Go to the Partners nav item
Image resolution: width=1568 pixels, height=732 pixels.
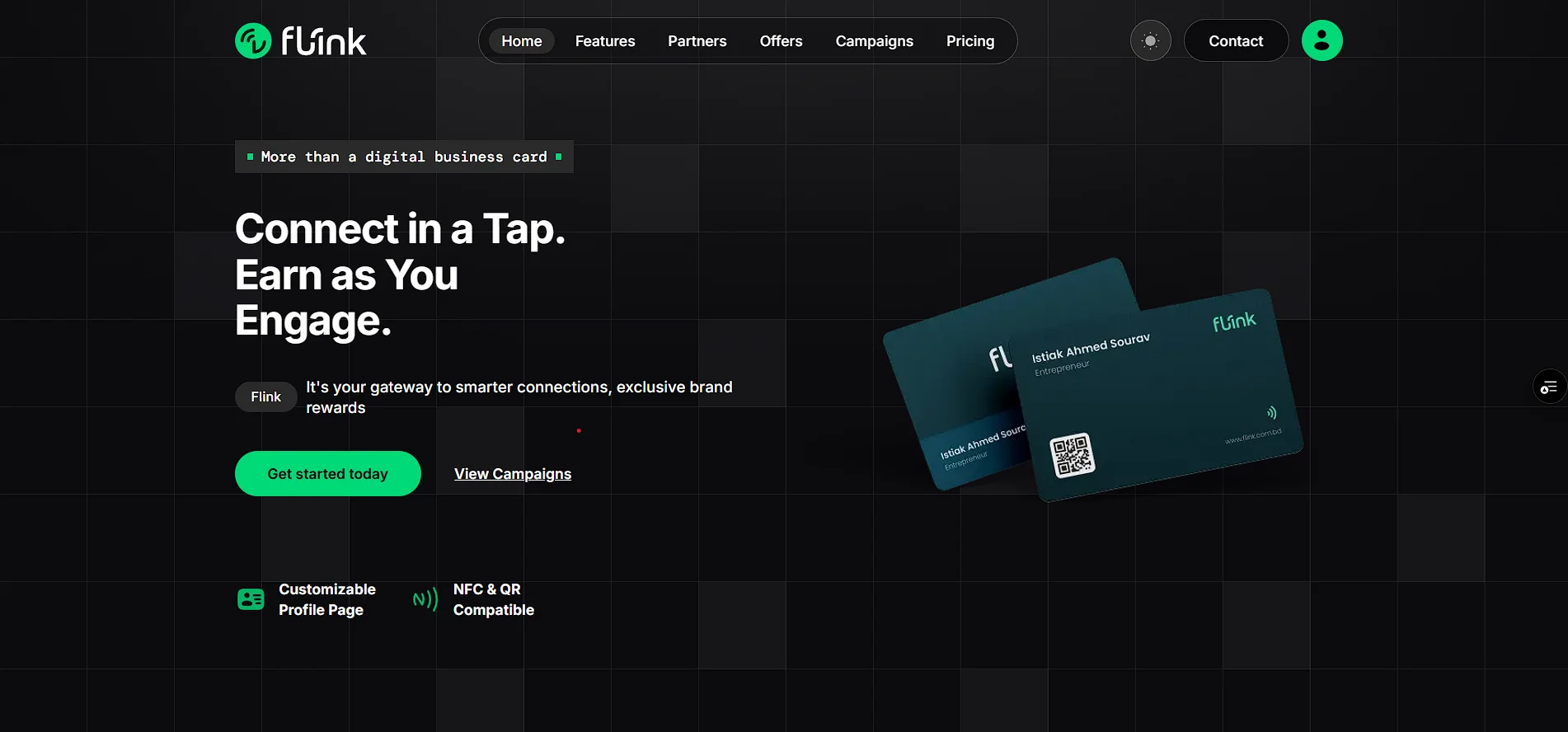[x=697, y=41]
